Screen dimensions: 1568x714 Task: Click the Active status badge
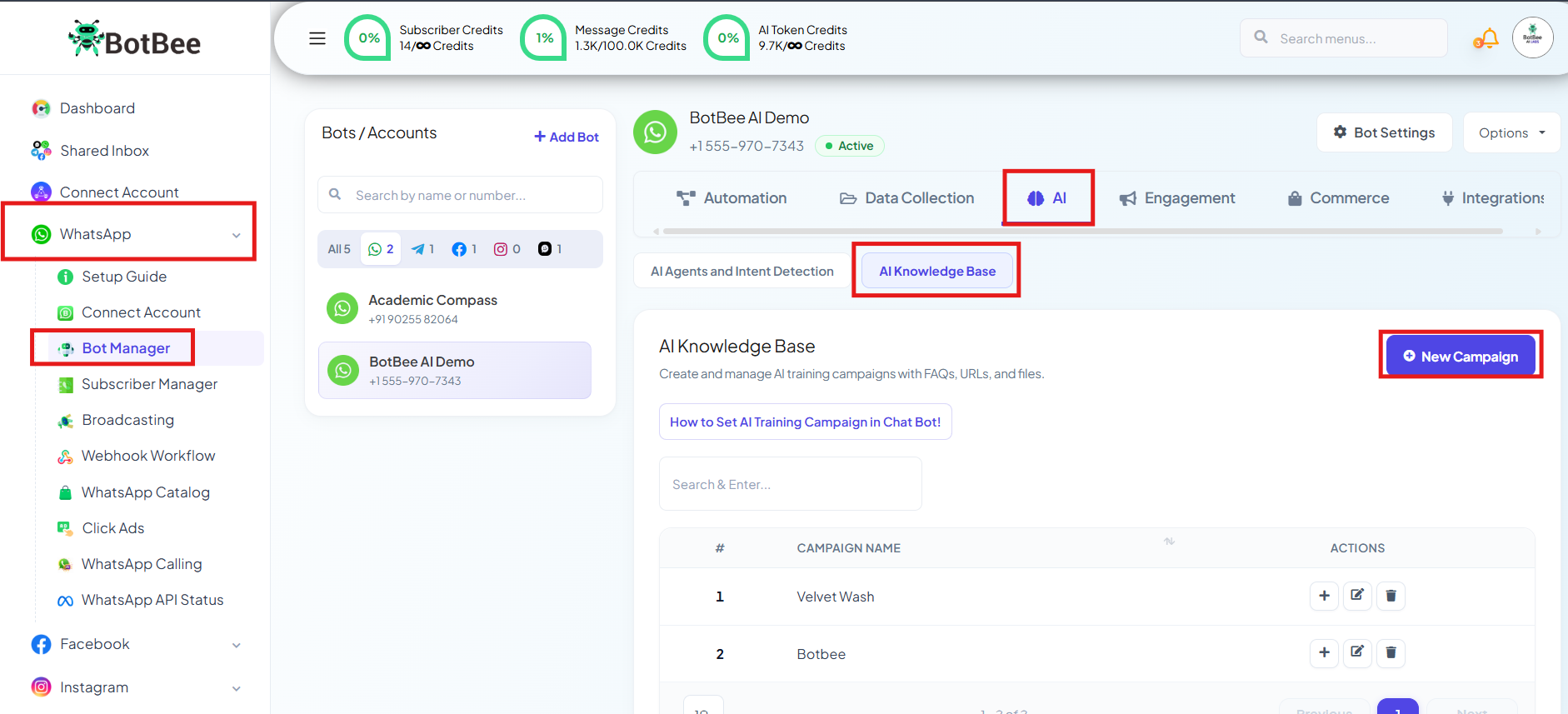[x=849, y=146]
